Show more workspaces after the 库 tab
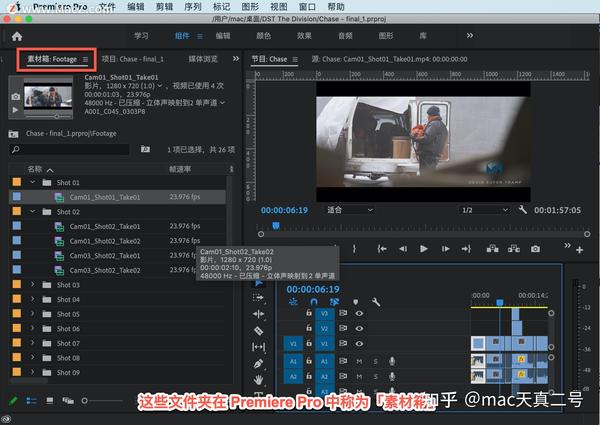The width and height of the screenshot is (600, 425). (470, 36)
